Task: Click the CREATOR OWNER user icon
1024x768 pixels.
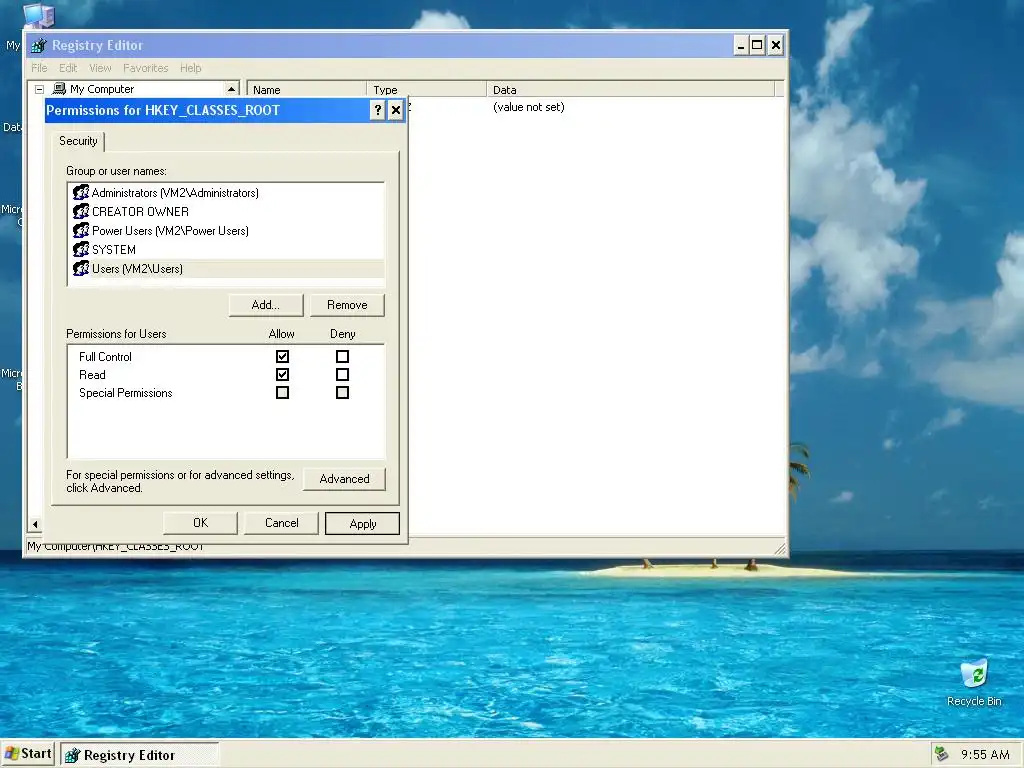Action: pyautogui.click(x=81, y=212)
